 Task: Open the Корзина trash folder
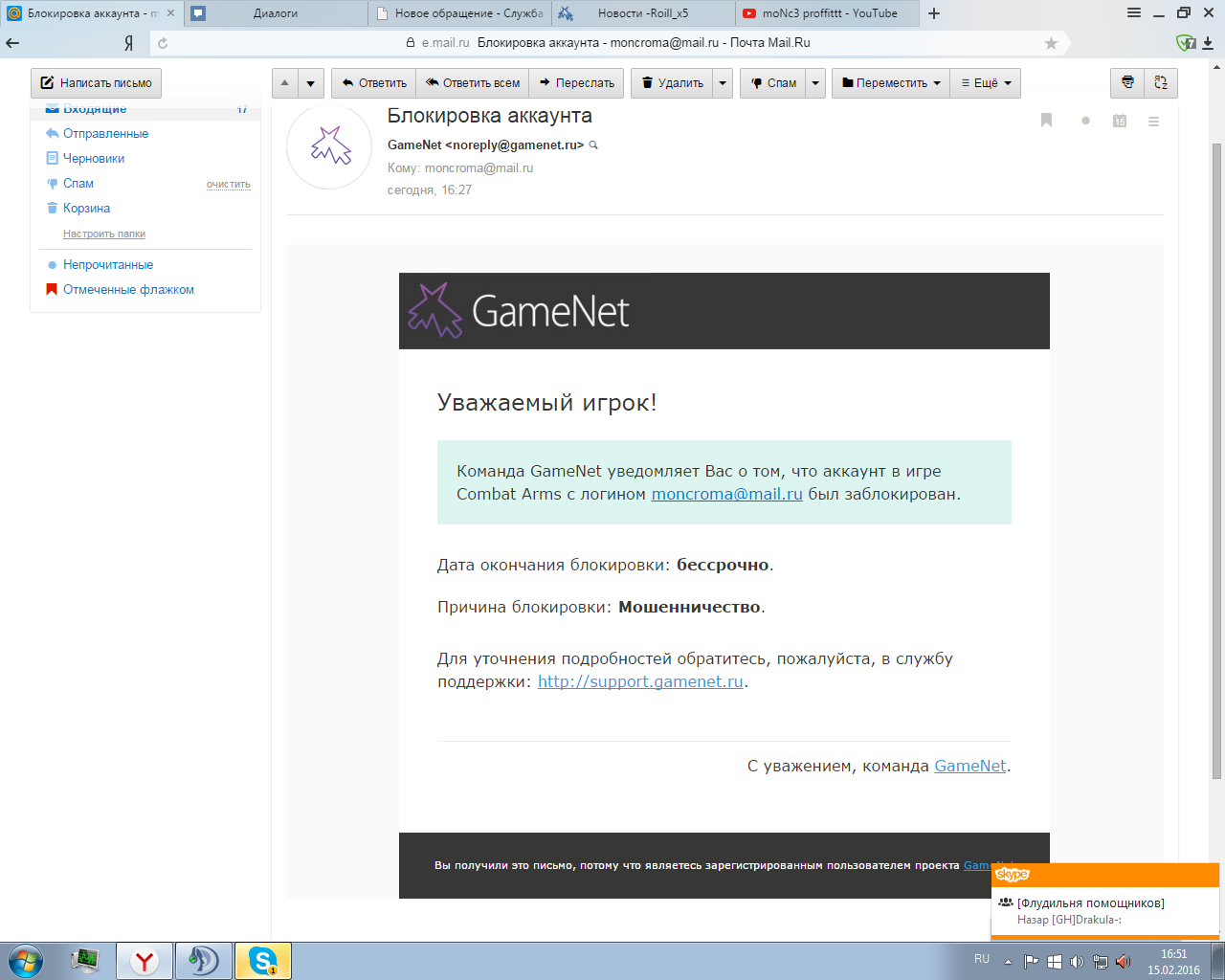[x=86, y=209]
